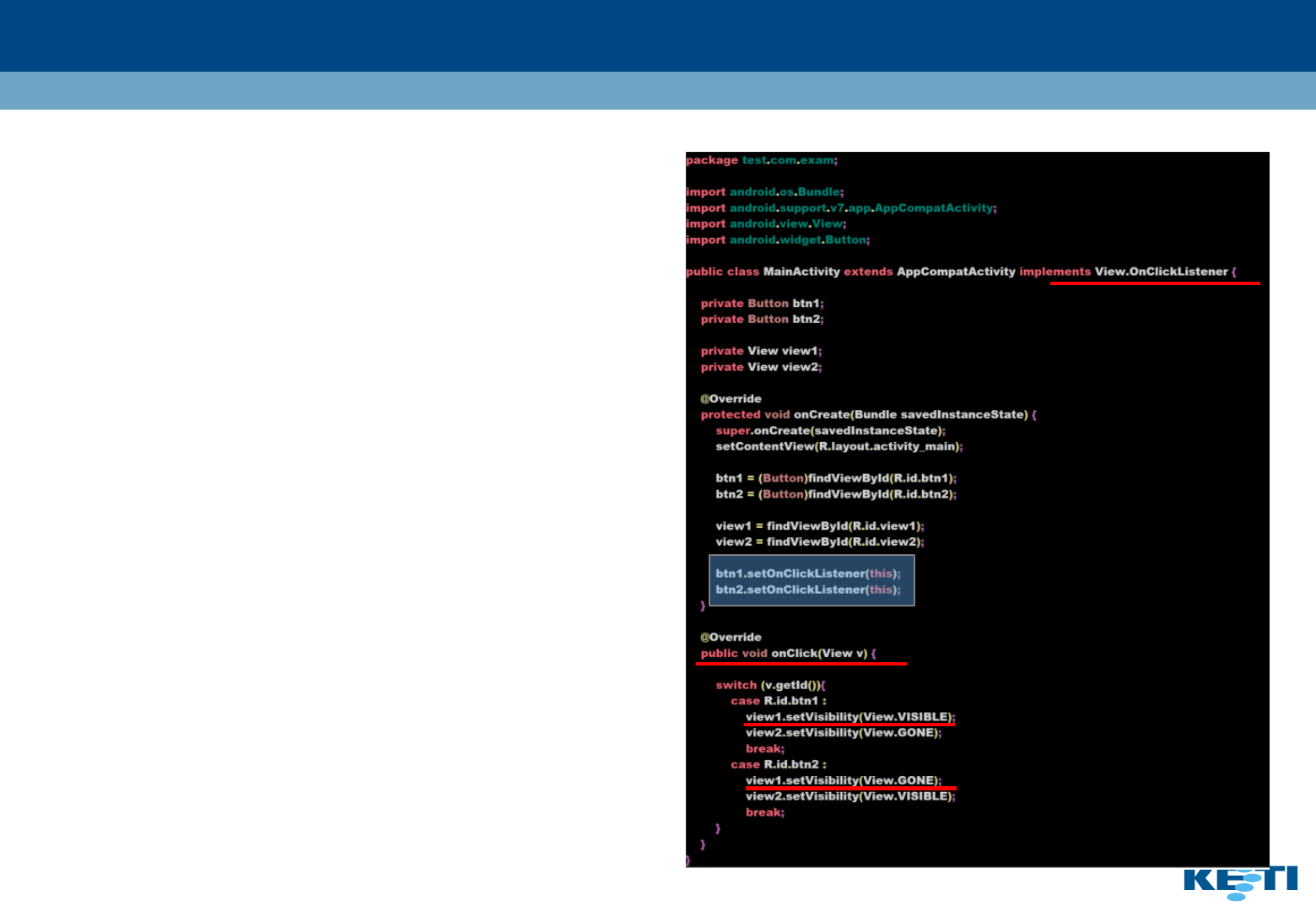Viewport: 1316px width, 911px height.
Task: Click the 'switch (v.getId()){' line
Action: coord(771,686)
